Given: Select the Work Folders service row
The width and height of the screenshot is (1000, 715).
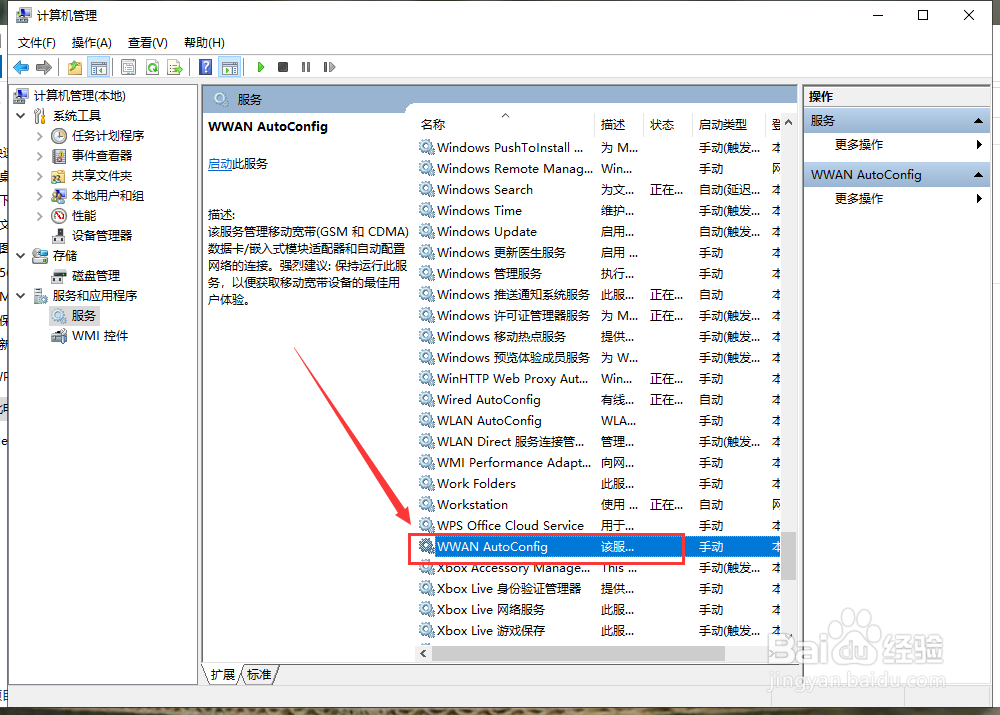Looking at the screenshot, I should coord(599,483).
